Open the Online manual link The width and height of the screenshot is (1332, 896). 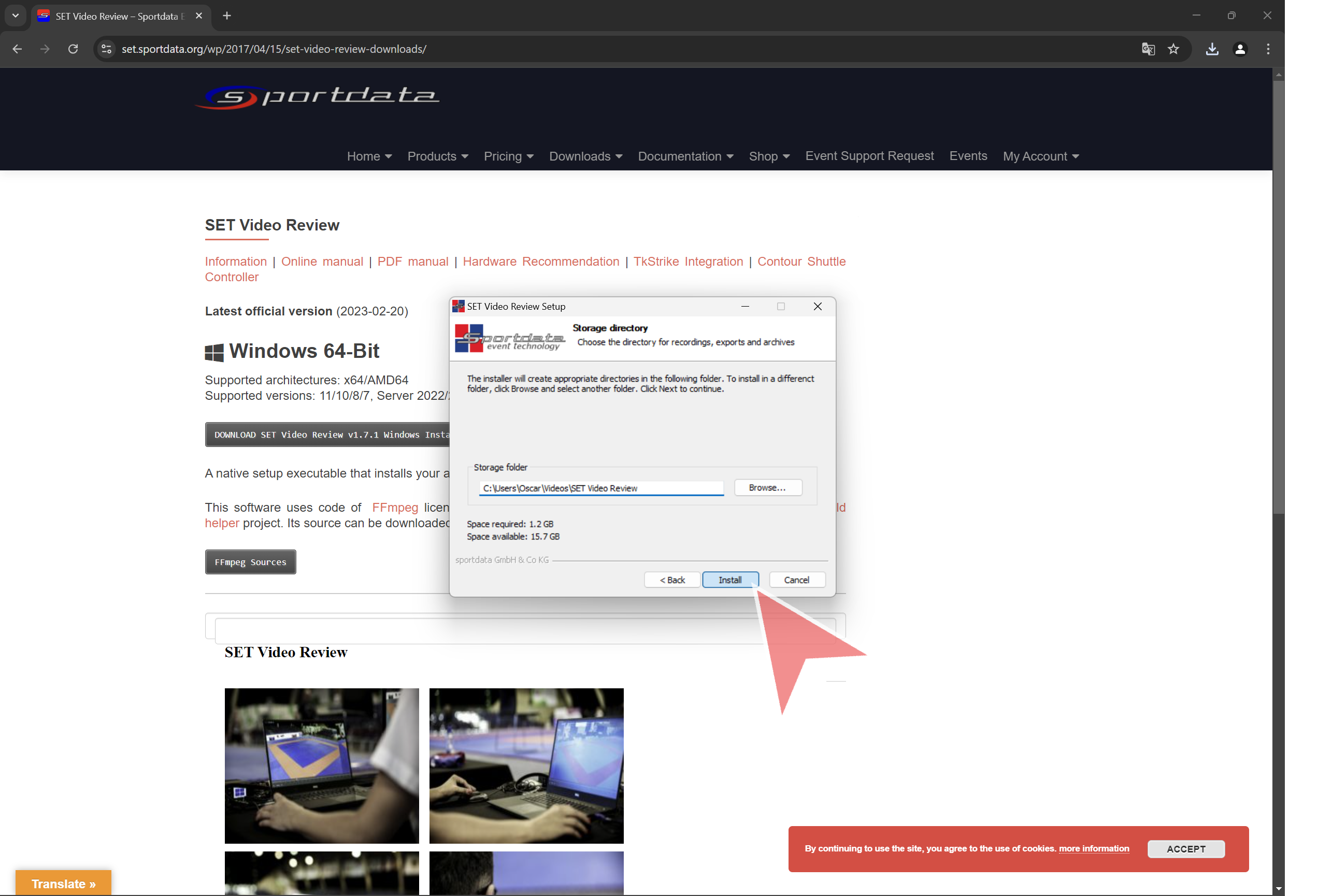(x=322, y=261)
